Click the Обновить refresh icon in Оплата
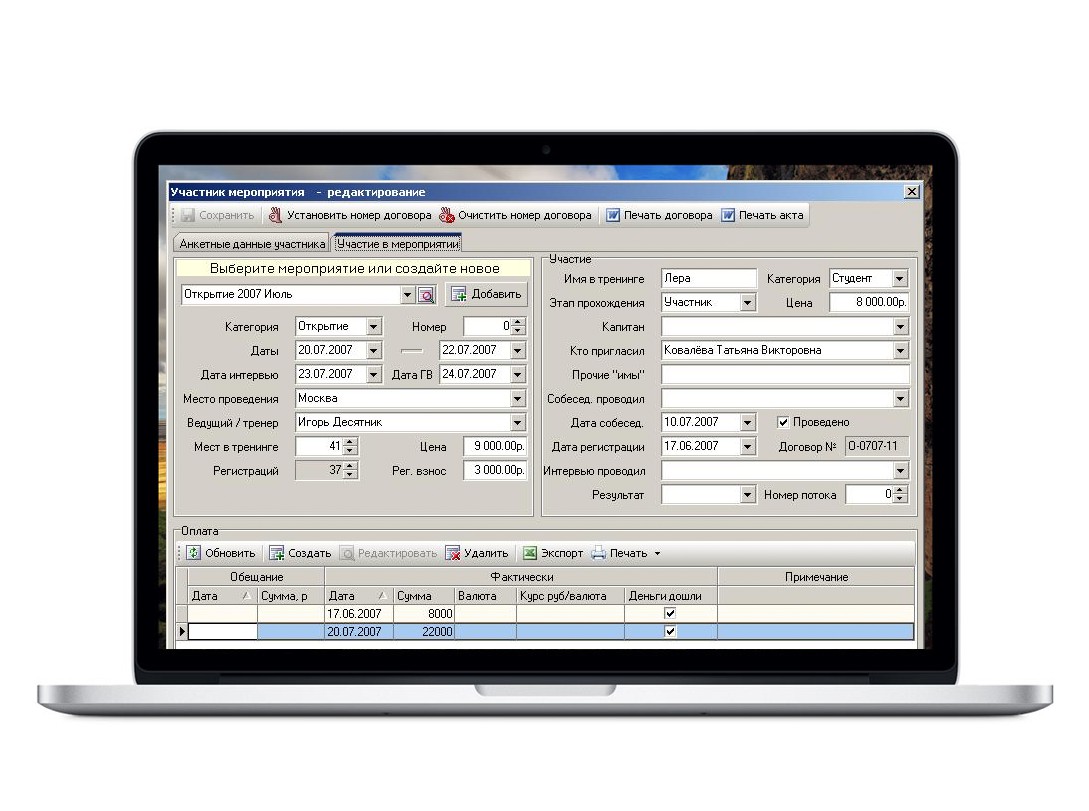1089x811 pixels. coord(194,553)
